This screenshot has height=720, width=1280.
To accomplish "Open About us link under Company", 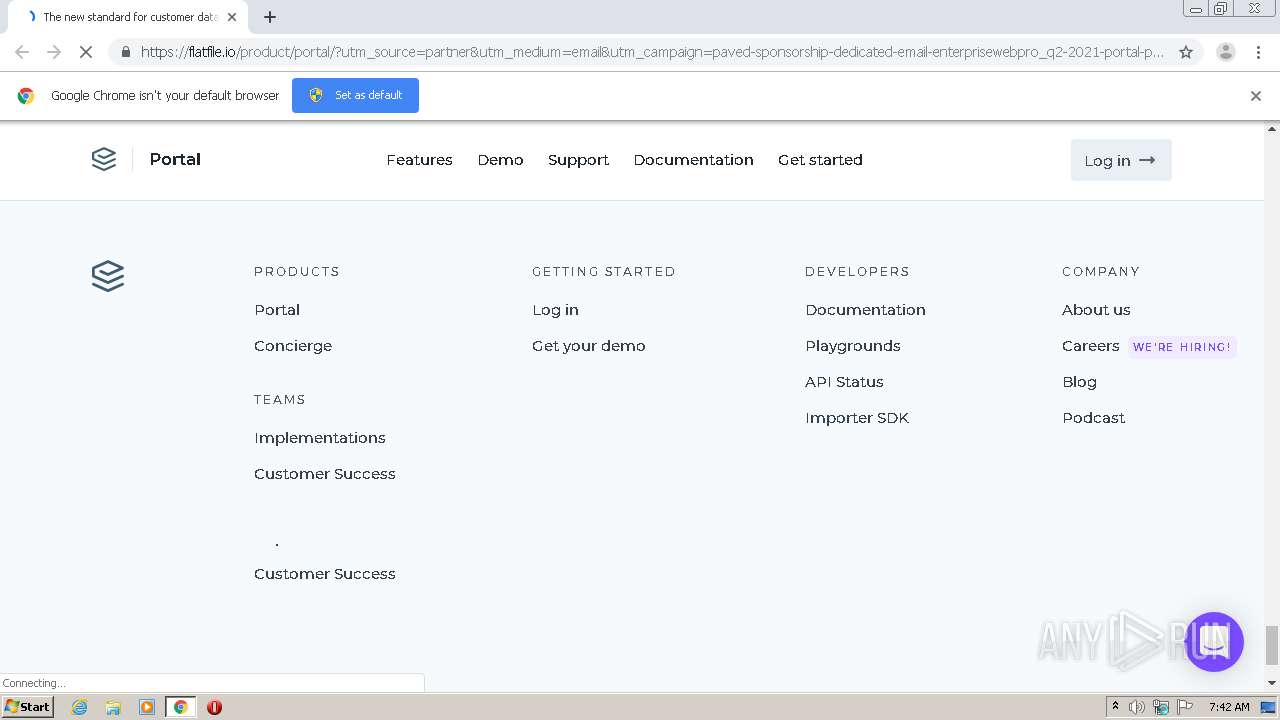I will click(1096, 310).
